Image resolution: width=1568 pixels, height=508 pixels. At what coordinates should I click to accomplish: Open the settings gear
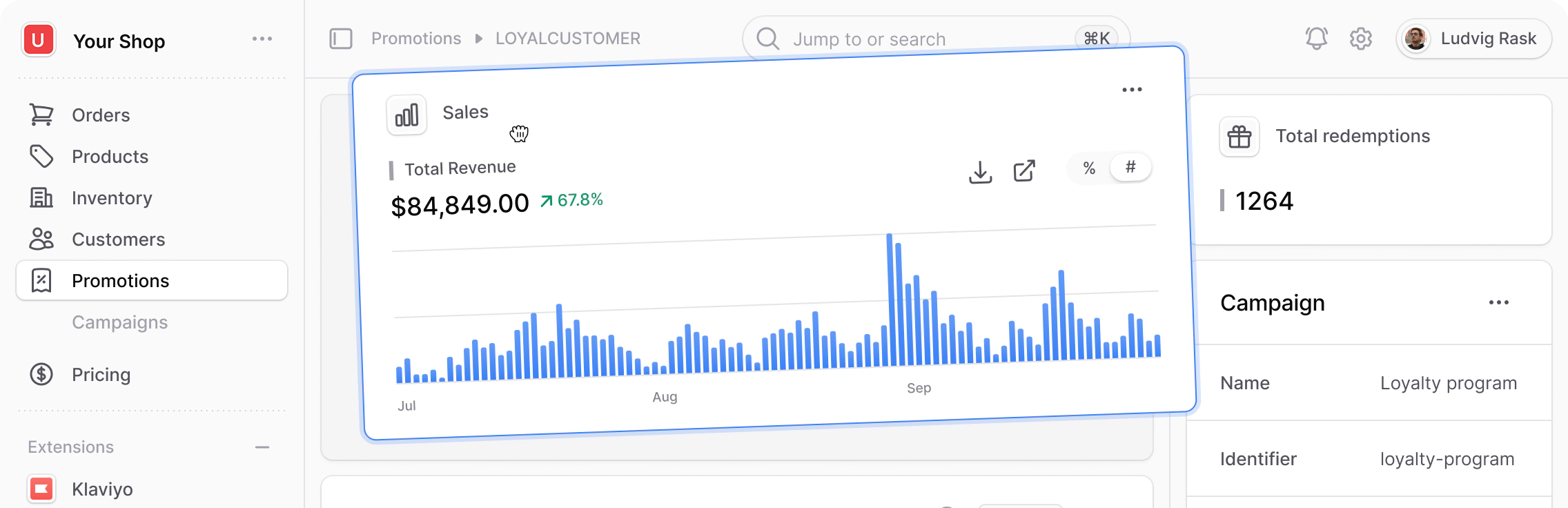pyautogui.click(x=1360, y=39)
